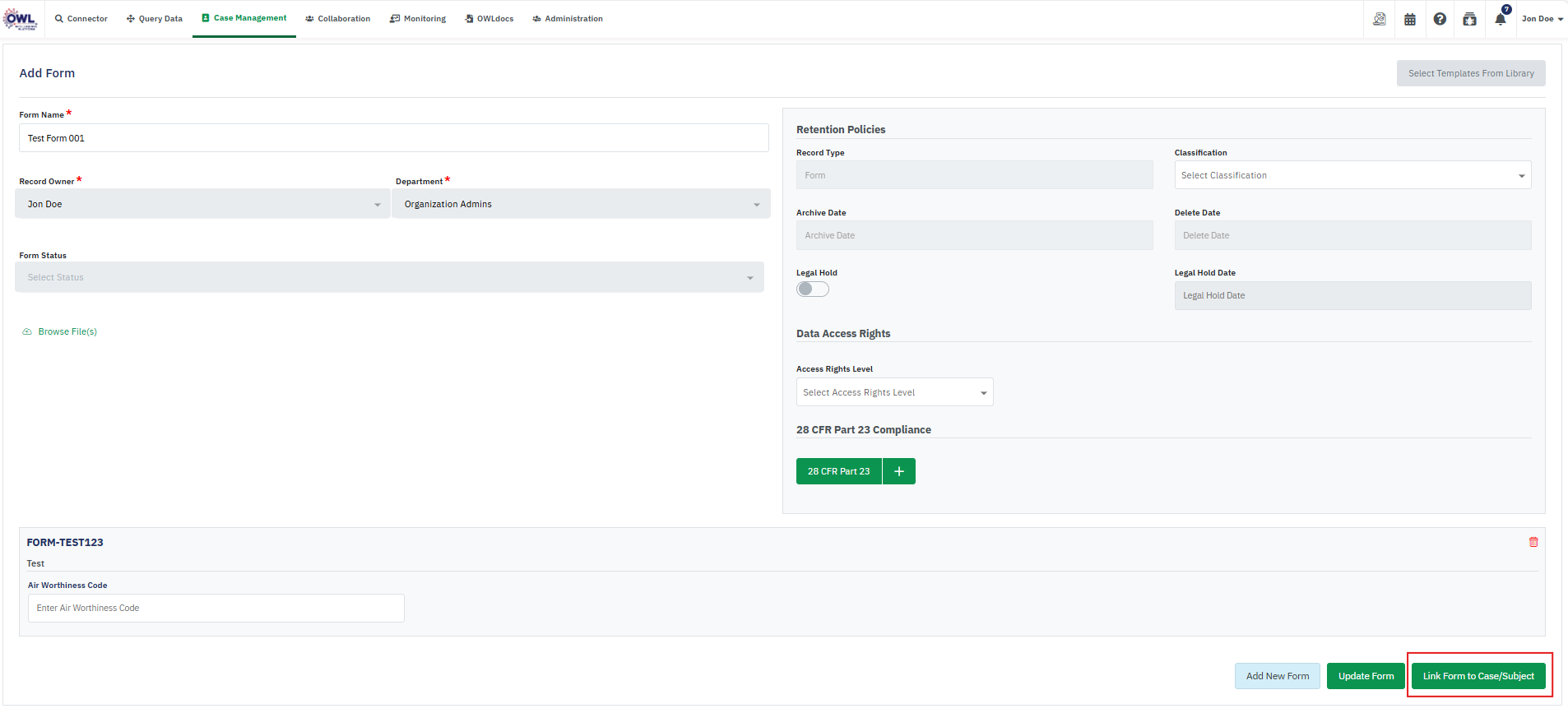Screen dimensions: 1568x713
Task: Open the notifications bell
Action: [x=1501, y=19]
